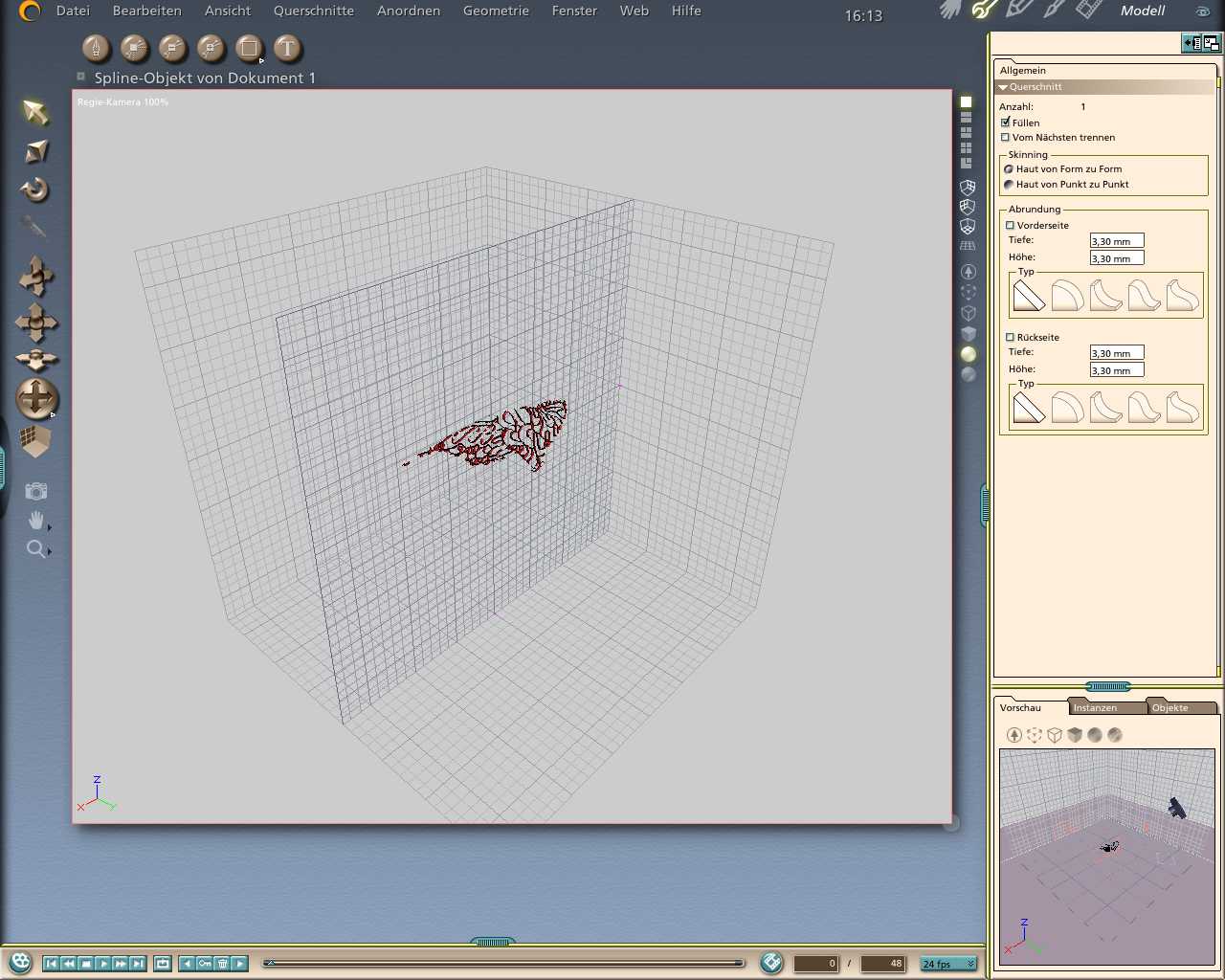Open the film strip Render room
The width and height of the screenshot is (1225, 980).
point(1089,11)
